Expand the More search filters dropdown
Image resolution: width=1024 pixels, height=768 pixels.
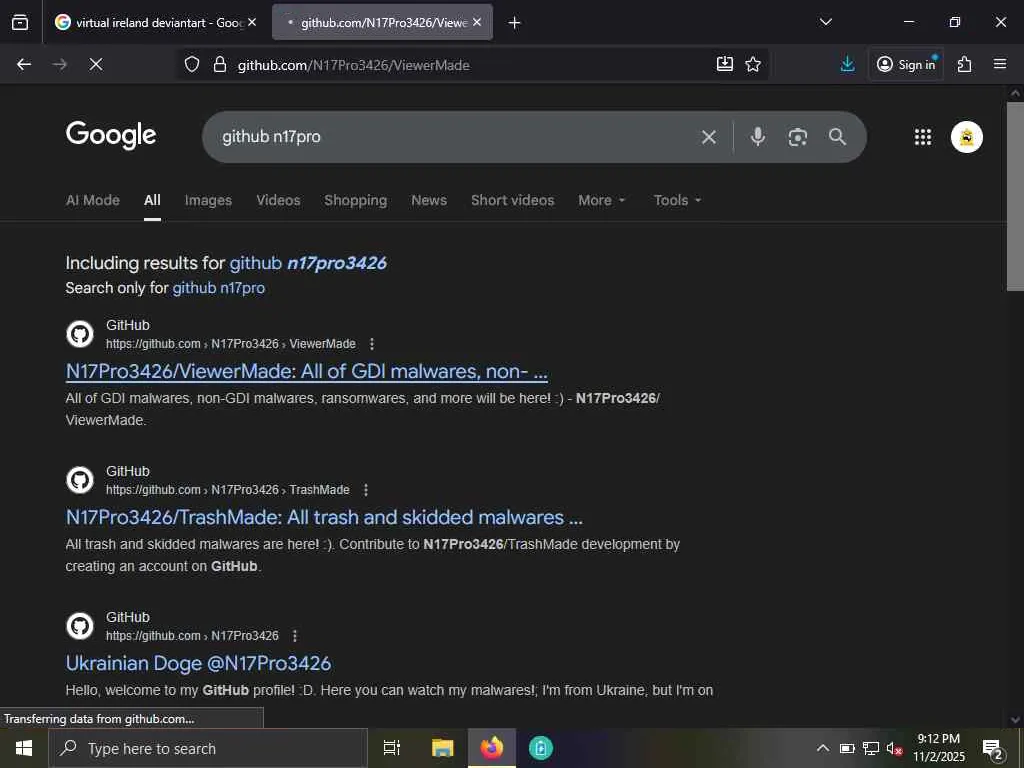point(601,200)
